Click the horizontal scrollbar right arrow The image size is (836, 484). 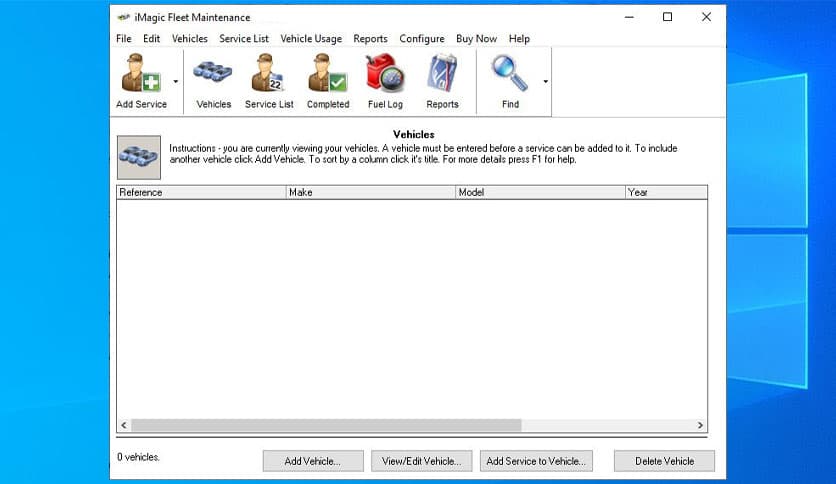[700, 425]
